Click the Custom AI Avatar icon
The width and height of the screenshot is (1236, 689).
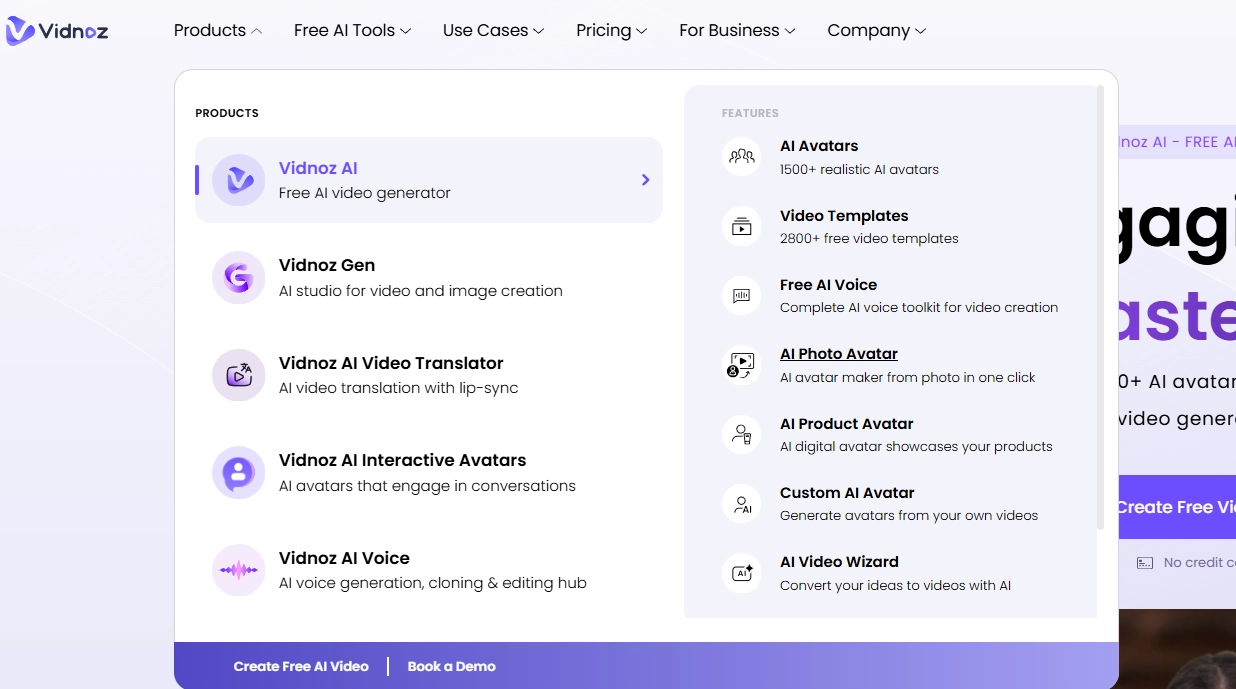(x=741, y=504)
